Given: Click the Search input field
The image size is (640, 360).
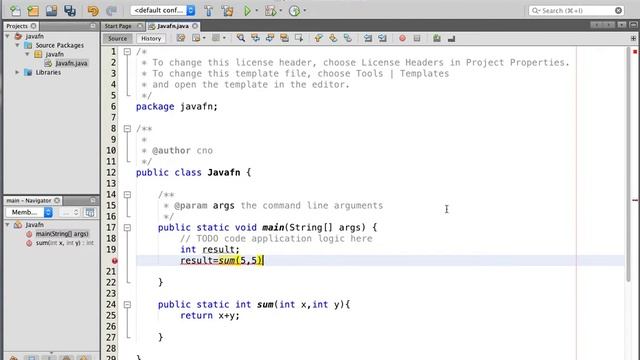Looking at the screenshot, I should click(x=577, y=10).
